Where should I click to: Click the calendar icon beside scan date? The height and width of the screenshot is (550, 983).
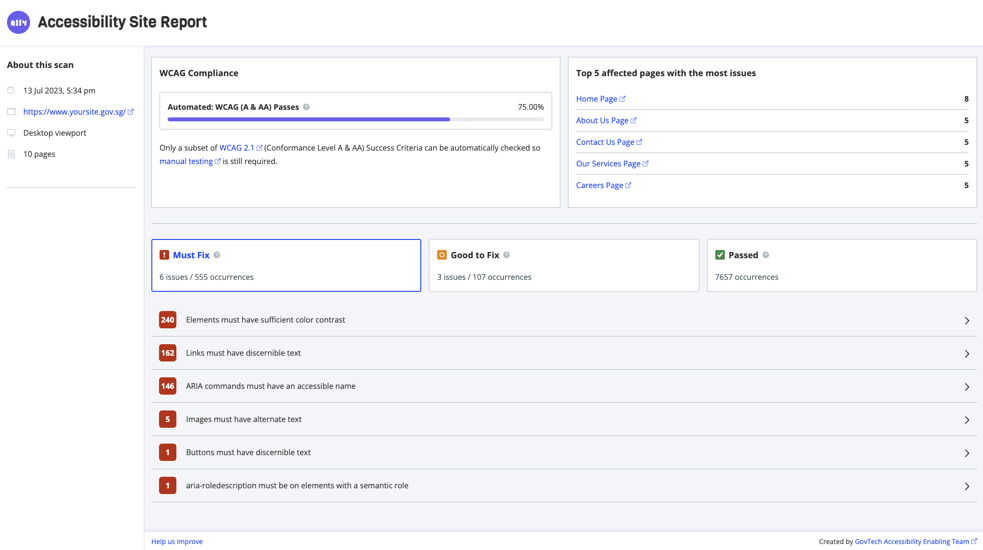point(11,91)
